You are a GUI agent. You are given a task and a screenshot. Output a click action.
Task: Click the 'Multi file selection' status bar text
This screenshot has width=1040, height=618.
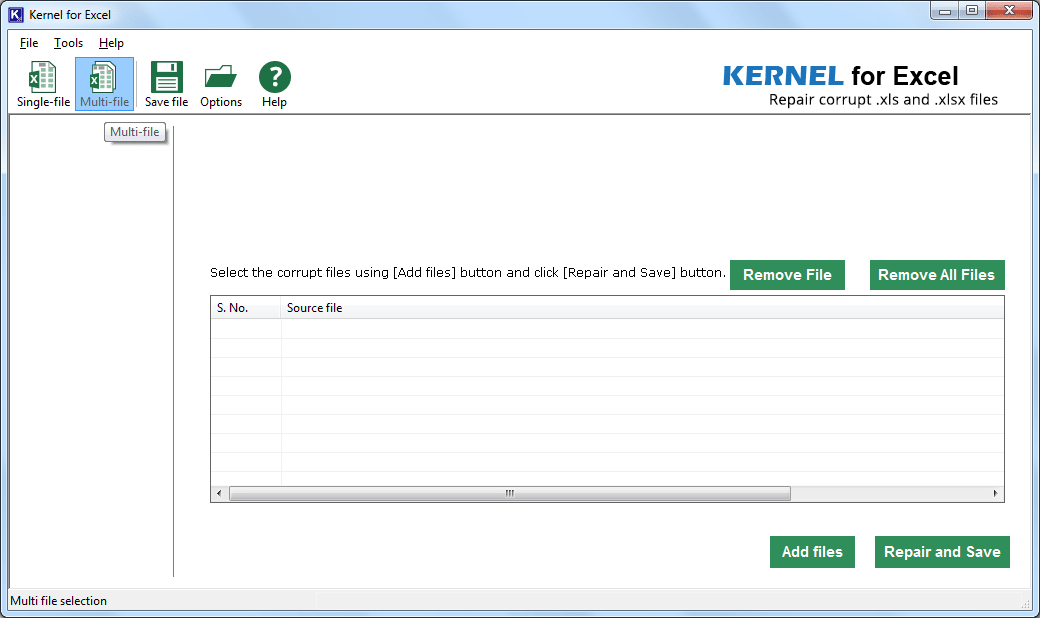pyautogui.click(x=58, y=601)
